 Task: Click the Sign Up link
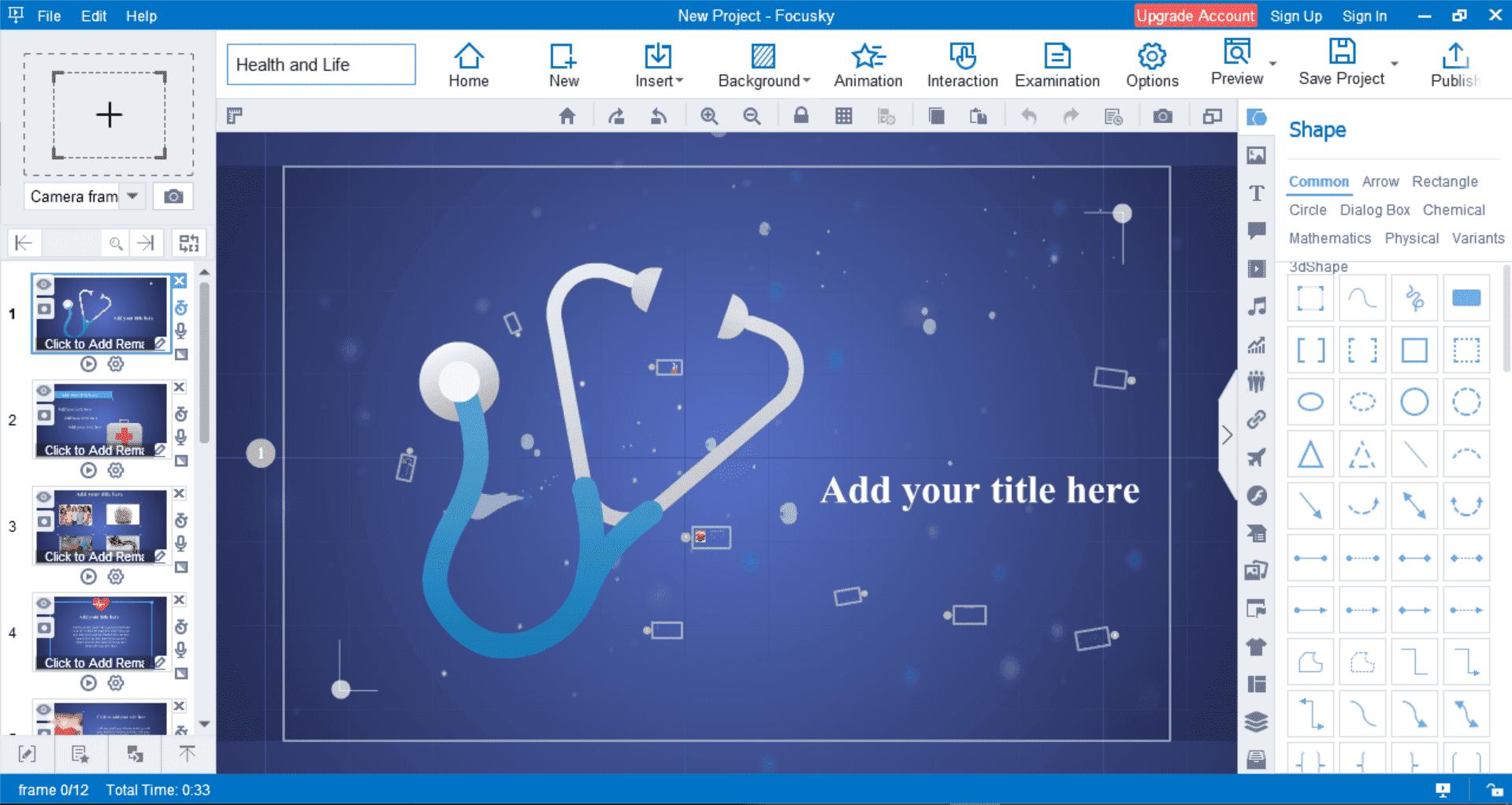pos(1295,16)
